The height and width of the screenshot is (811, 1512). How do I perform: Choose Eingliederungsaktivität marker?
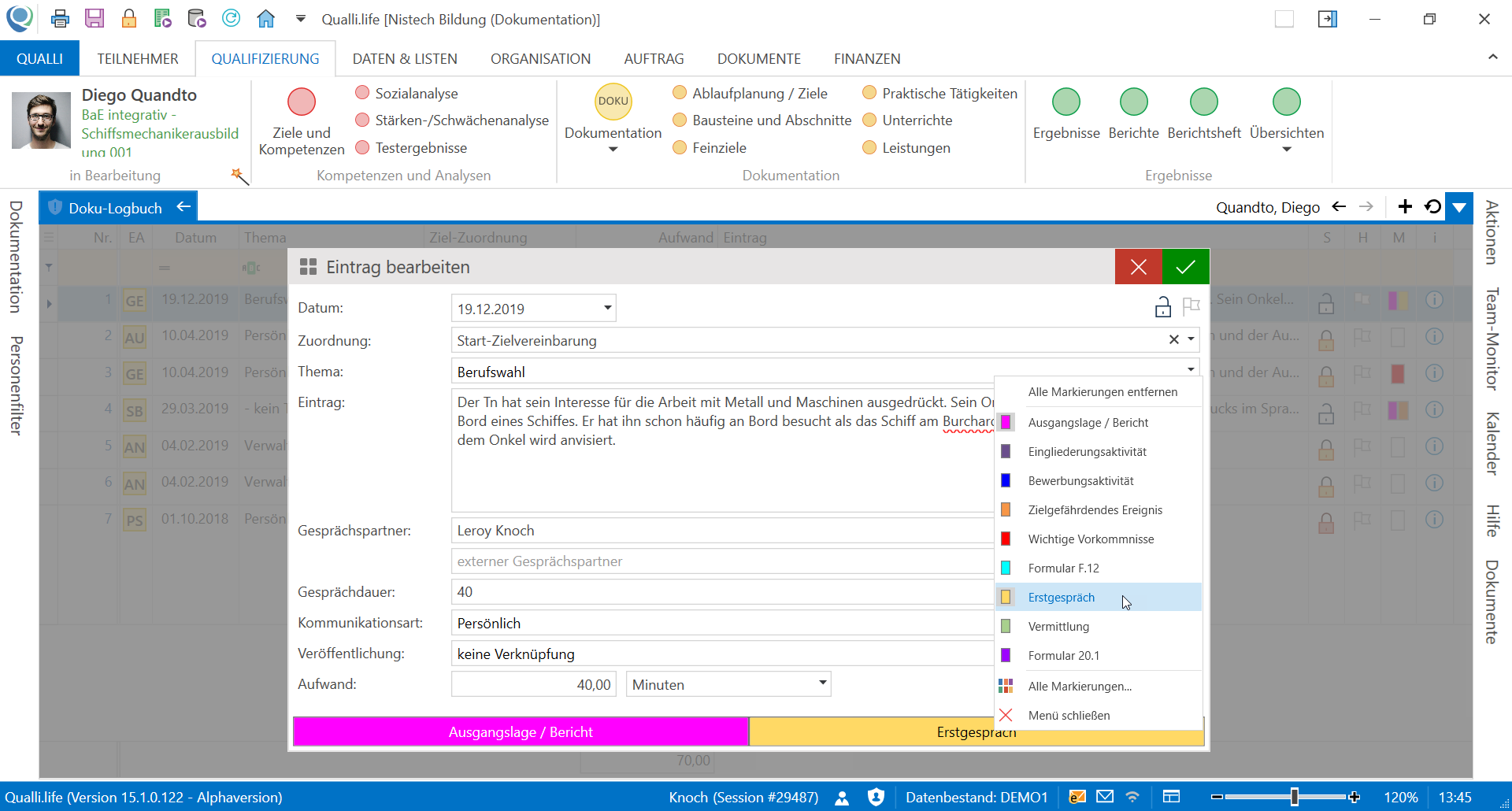coord(1099,452)
